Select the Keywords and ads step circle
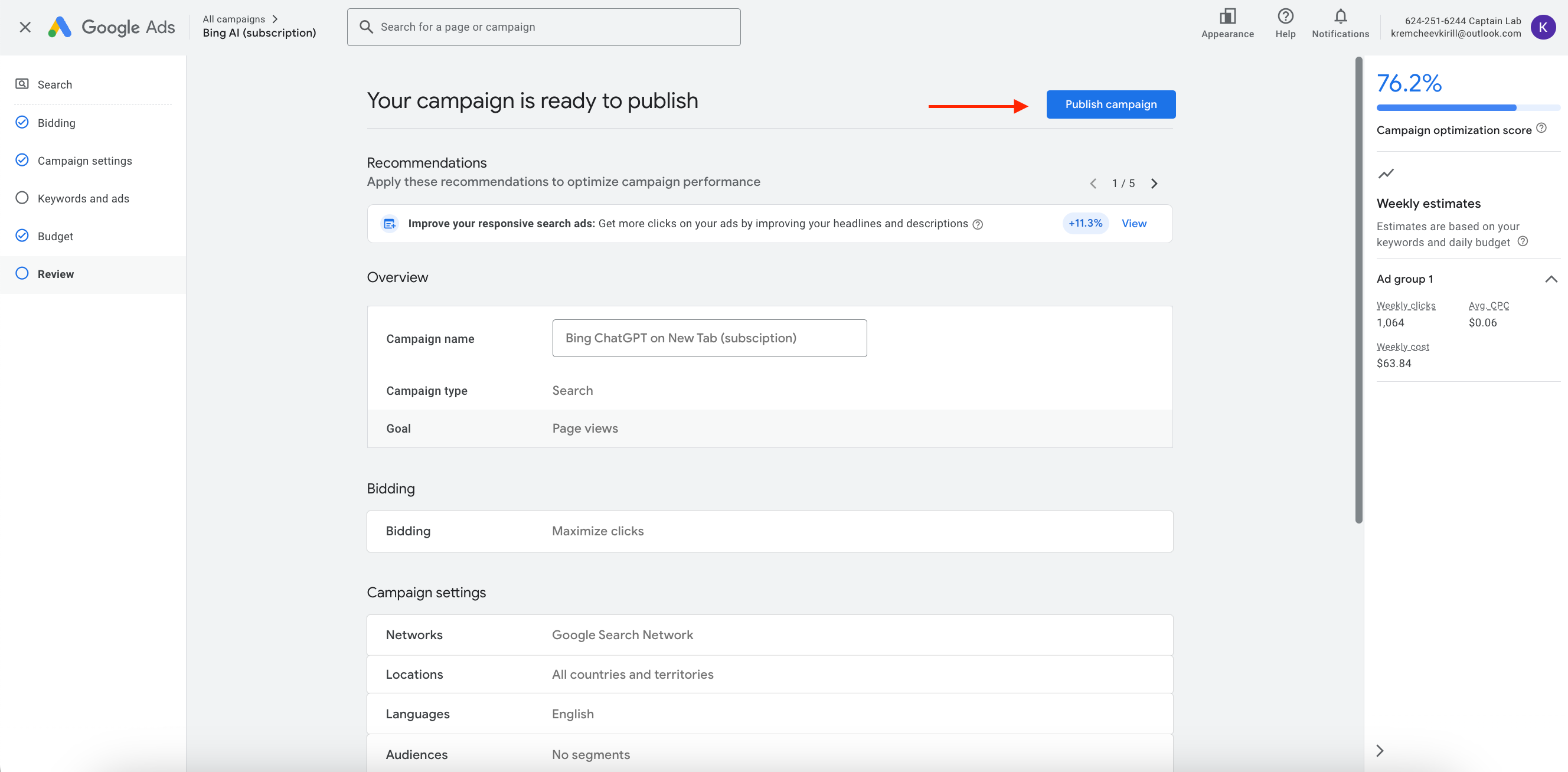The height and width of the screenshot is (772, 1568). tap(22, 198)
